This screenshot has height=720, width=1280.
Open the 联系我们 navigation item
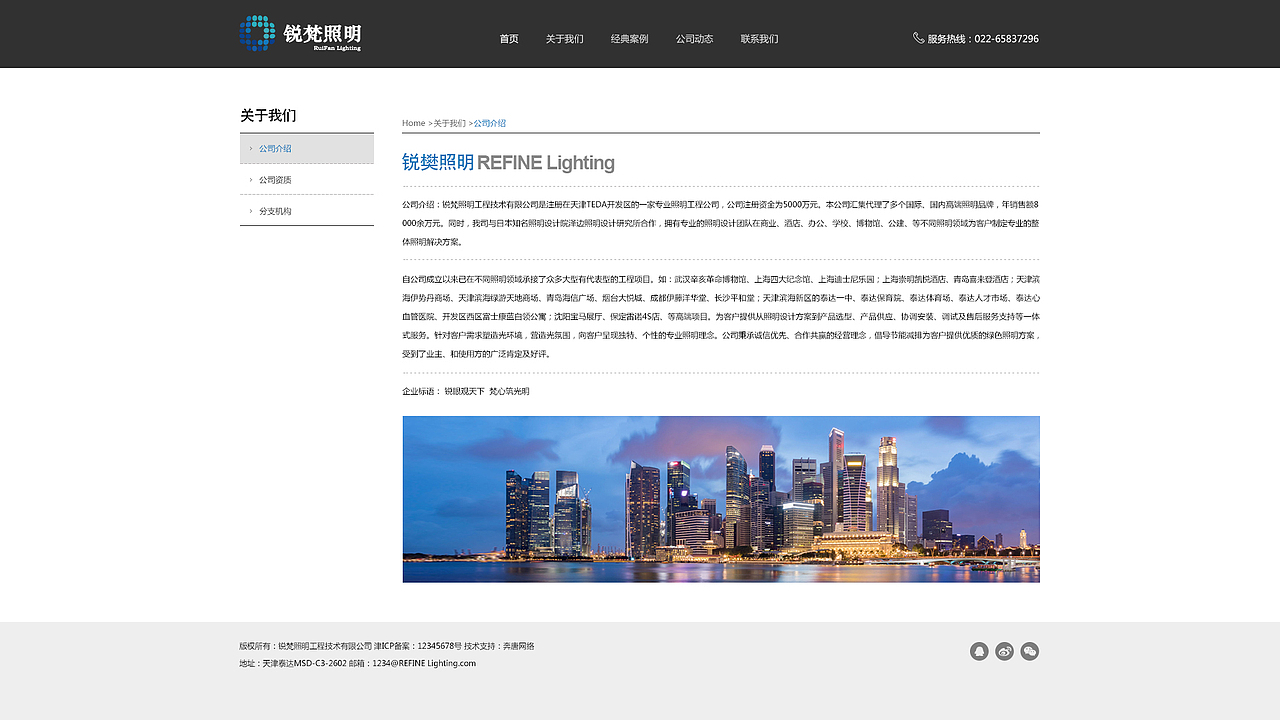759,39
